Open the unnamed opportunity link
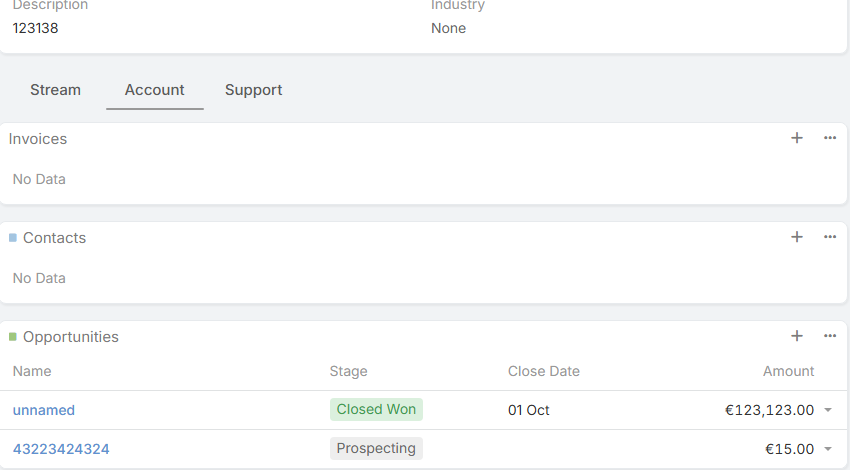Screen dimensions: 850x470 click(x=44, y=410)
